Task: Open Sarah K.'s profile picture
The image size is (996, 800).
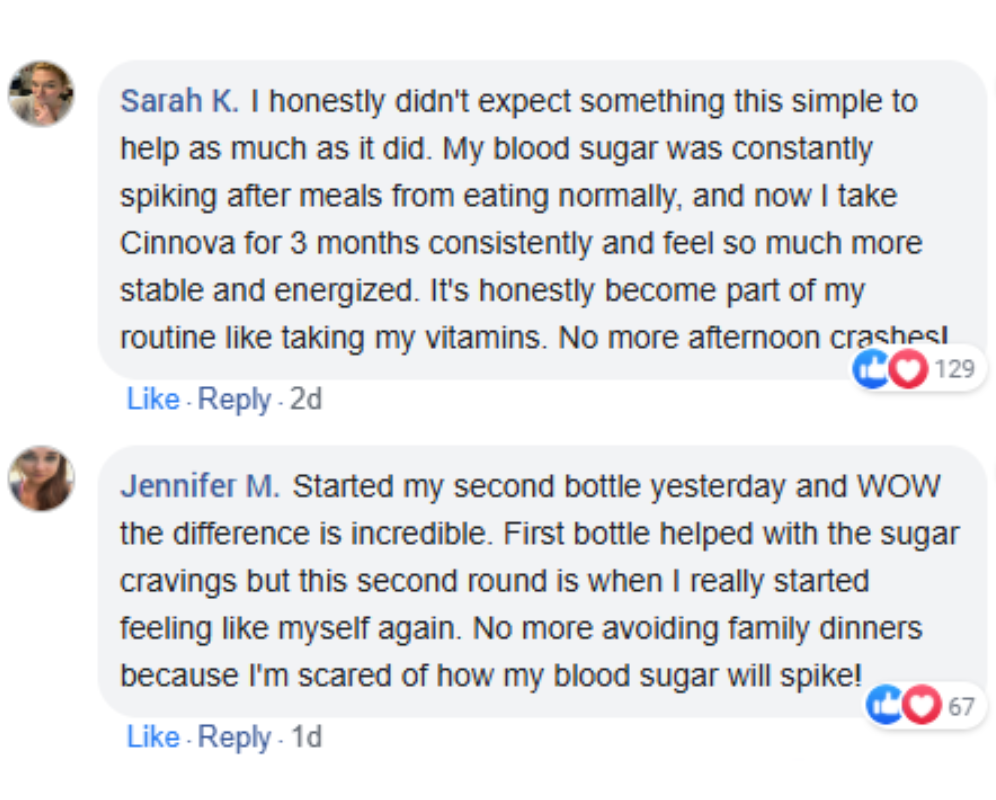Action: (x=41, y=94)
